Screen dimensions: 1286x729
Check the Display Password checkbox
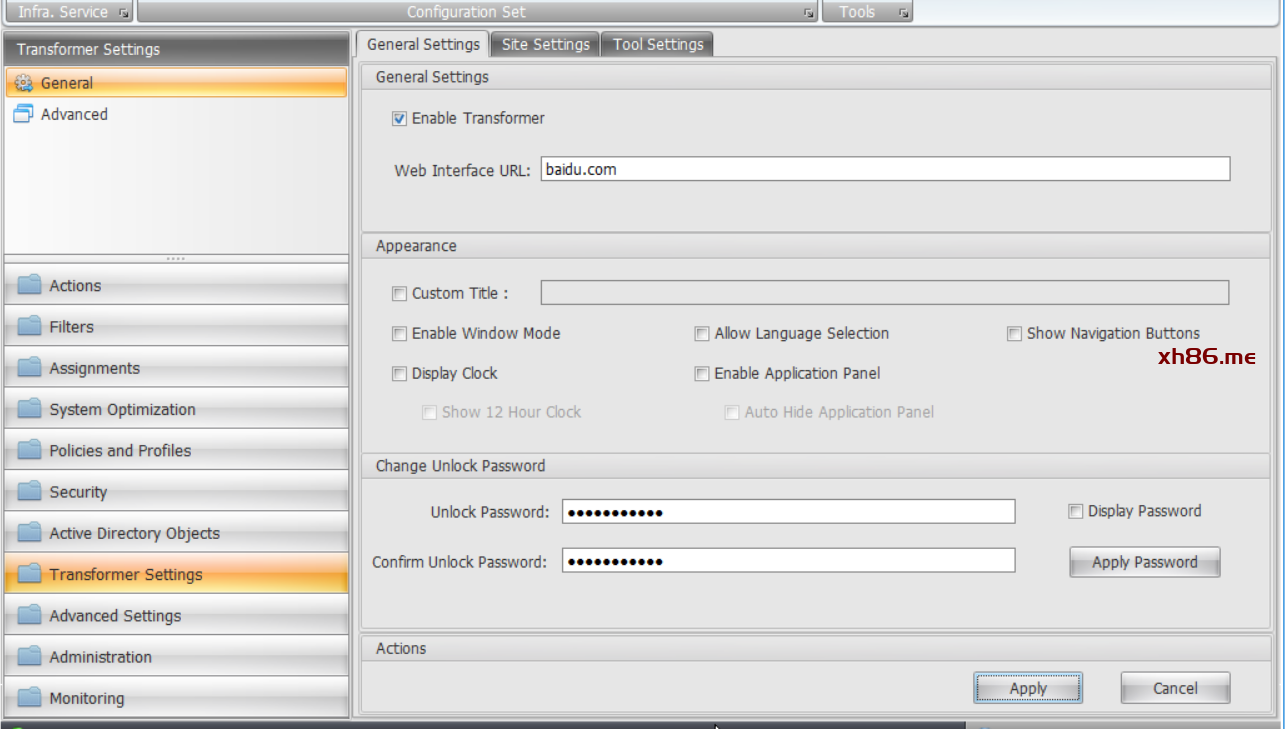(x=1076, y=512)
